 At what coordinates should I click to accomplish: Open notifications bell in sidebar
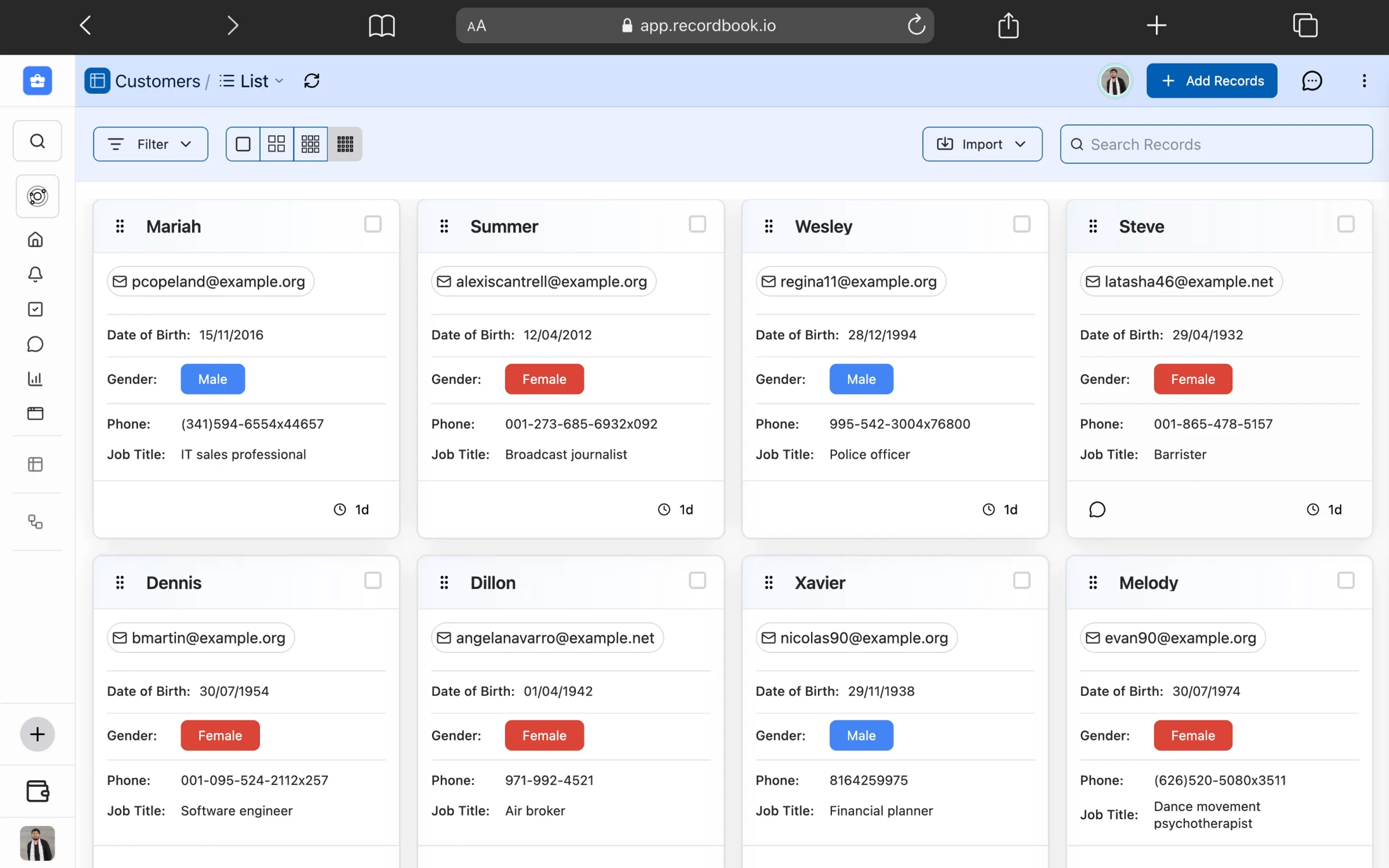(35, 274)
